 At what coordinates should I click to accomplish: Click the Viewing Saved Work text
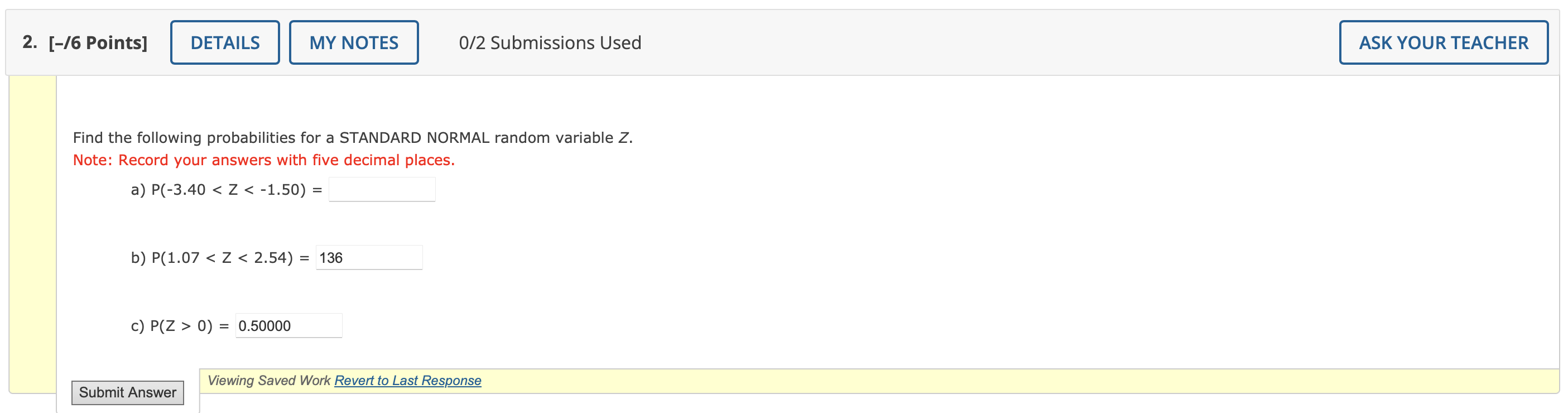[268, 380]
